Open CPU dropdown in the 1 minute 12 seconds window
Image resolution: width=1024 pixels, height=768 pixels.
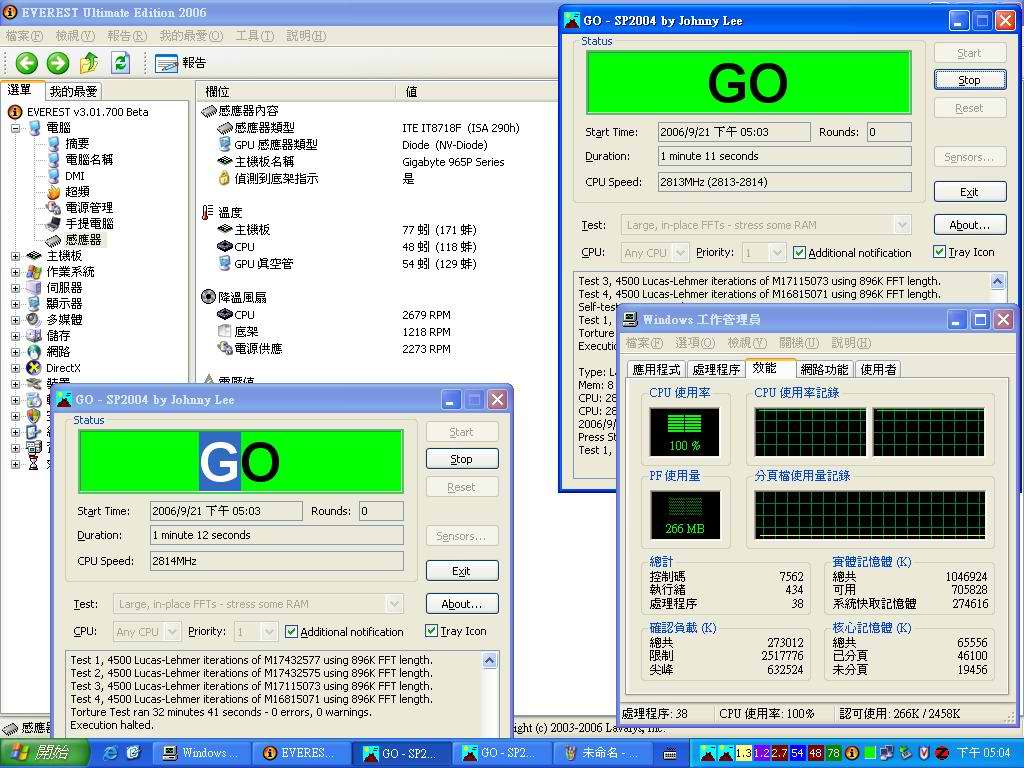tap(172, 632)
